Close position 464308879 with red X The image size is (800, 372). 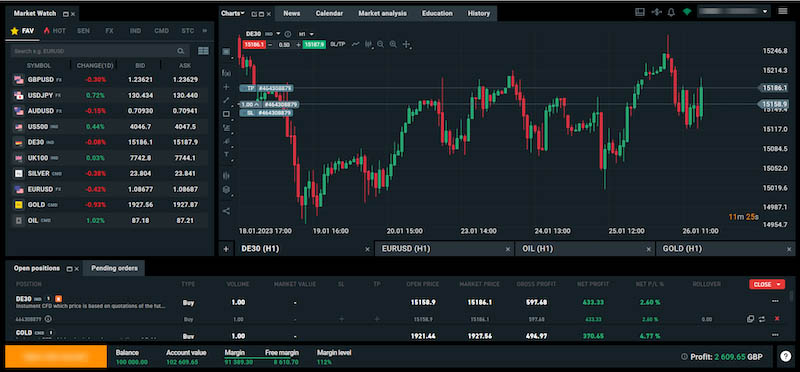777,319
